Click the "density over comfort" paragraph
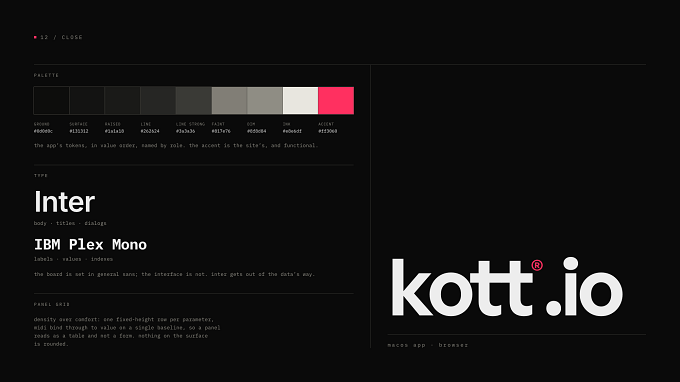 point(127,332)
